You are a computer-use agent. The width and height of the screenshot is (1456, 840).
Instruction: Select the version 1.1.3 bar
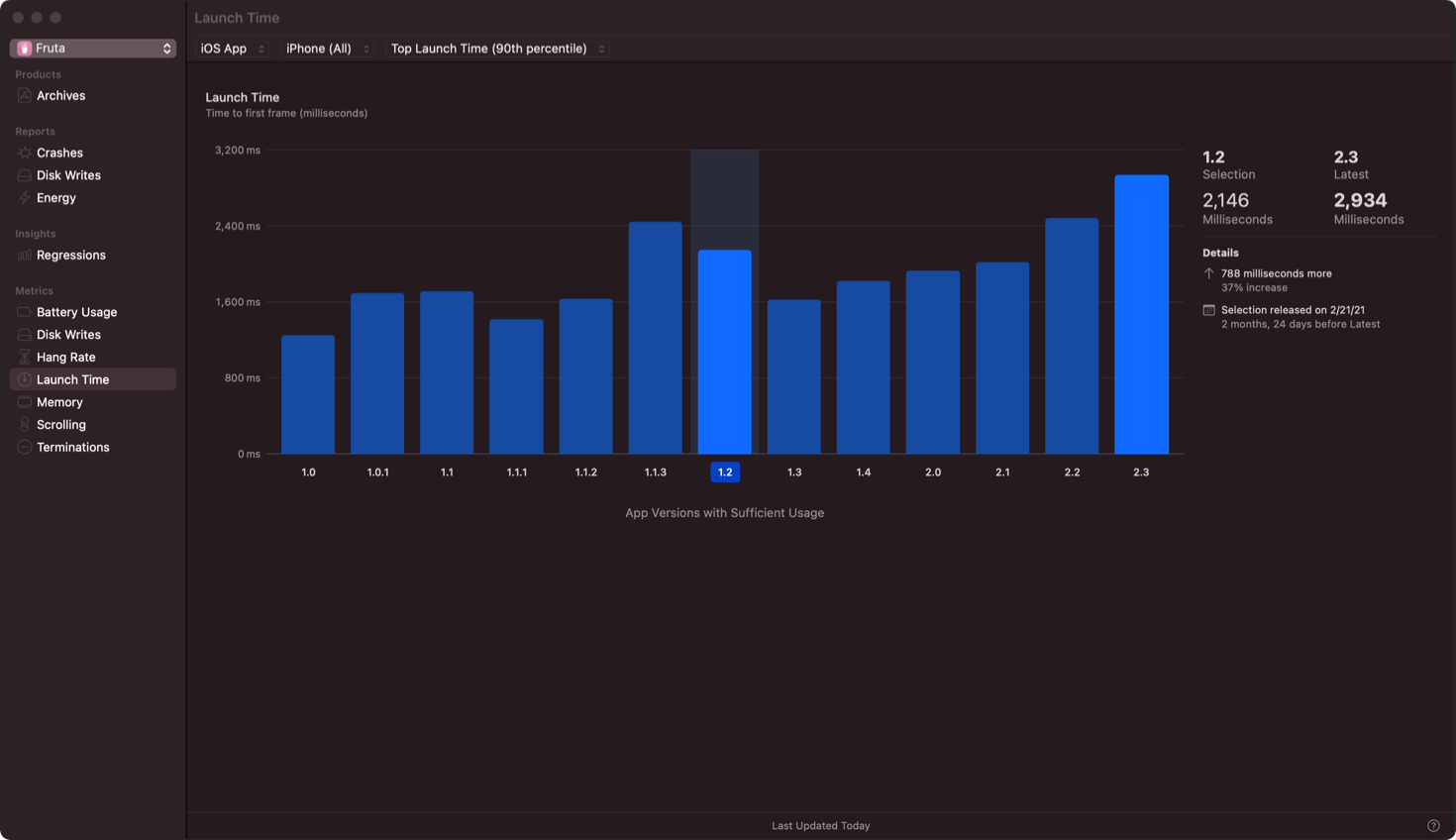point(655,338)
